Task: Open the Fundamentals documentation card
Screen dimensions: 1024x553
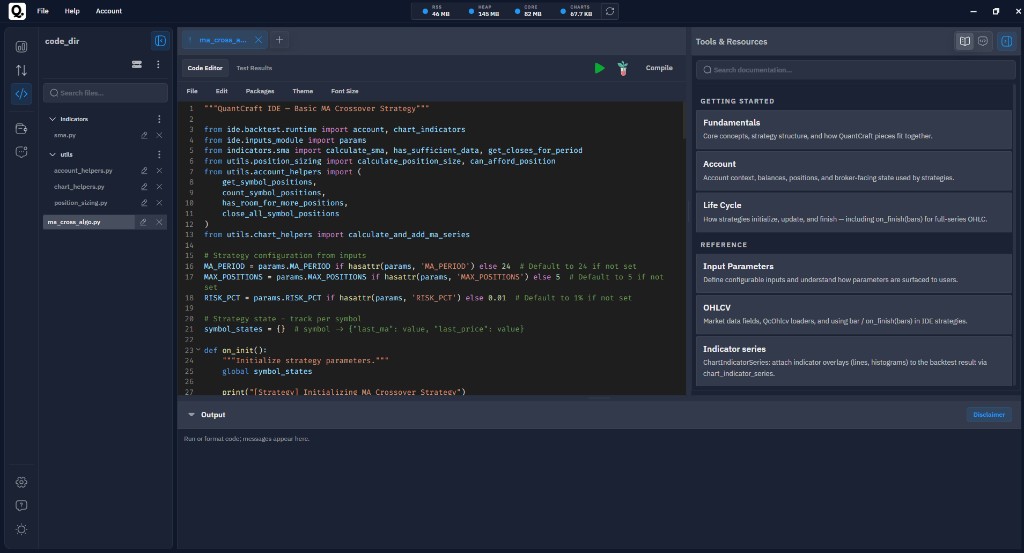Action: pyautogui.click(x=854, y=129)
